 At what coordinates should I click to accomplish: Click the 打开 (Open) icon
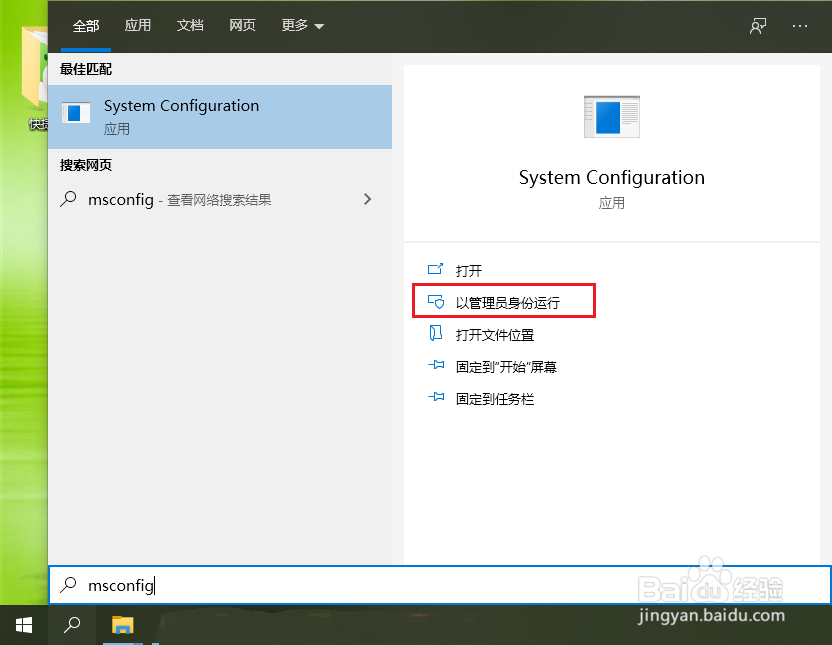tap(436, 270)
